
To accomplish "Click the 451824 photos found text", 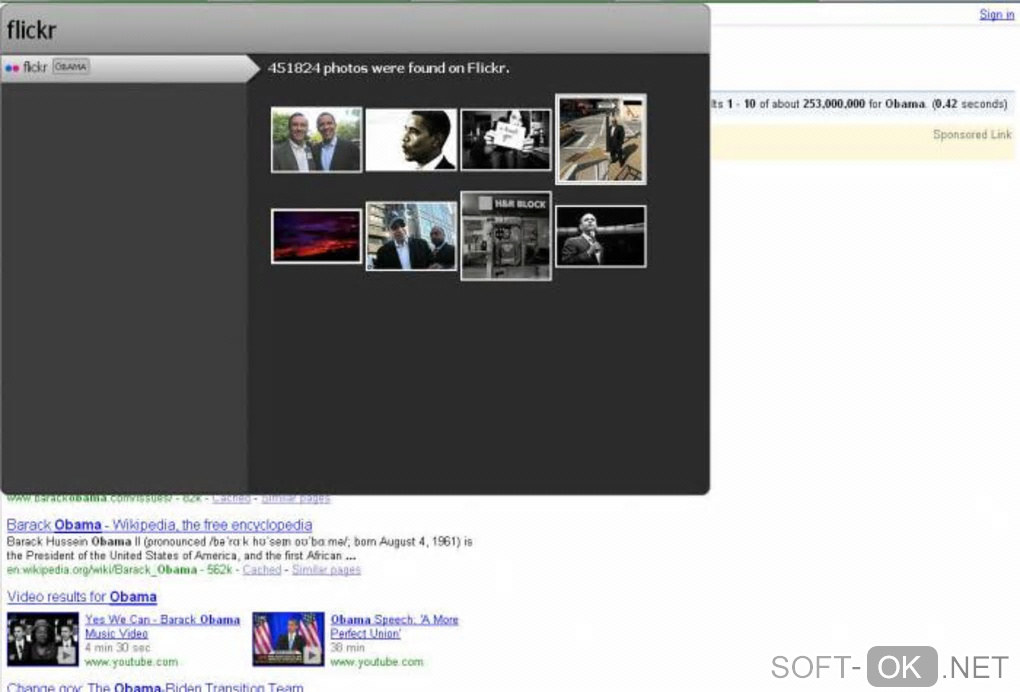I will pyautogui.click(x=388, y=68).
